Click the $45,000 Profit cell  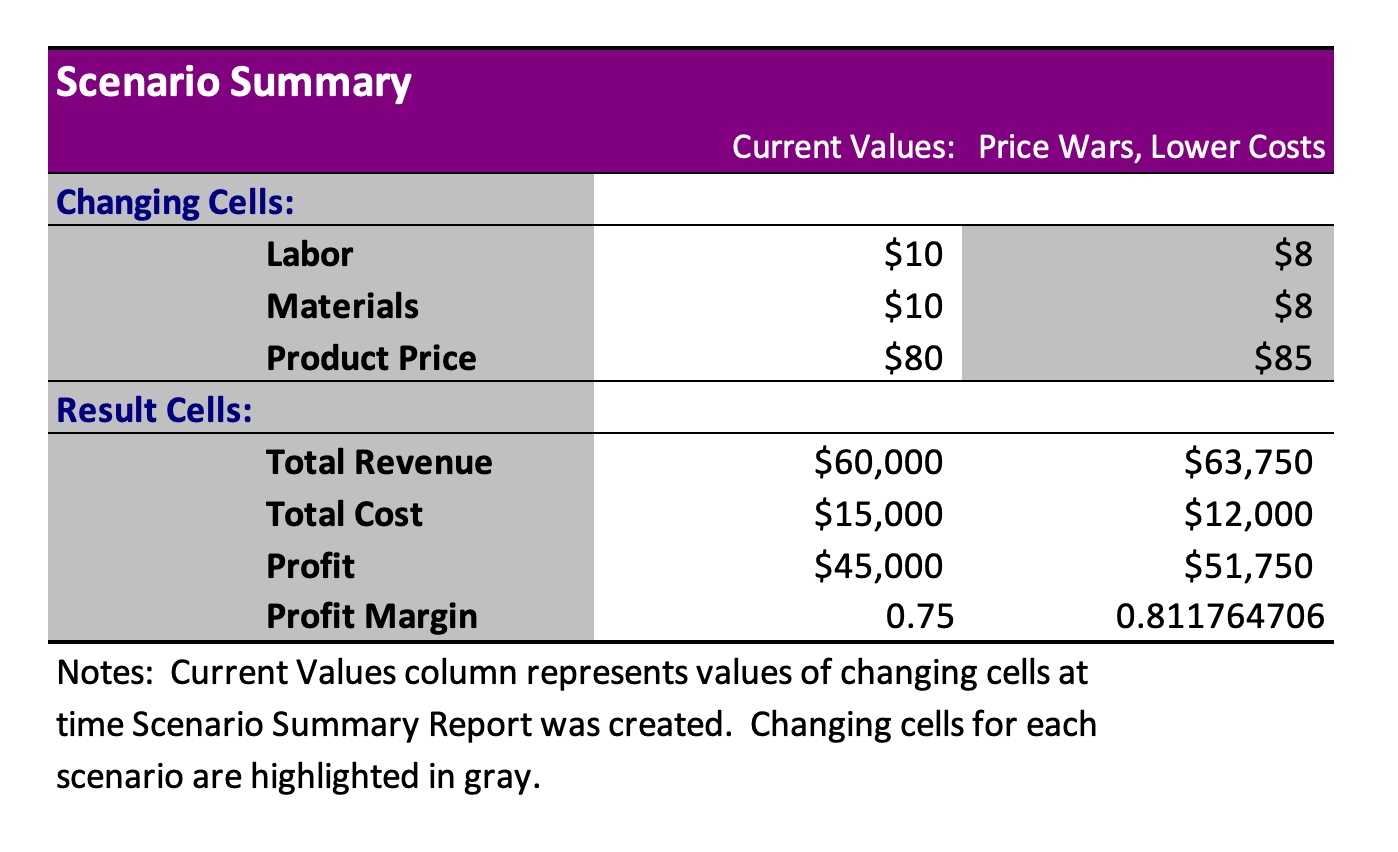click(x=878, y=566)
